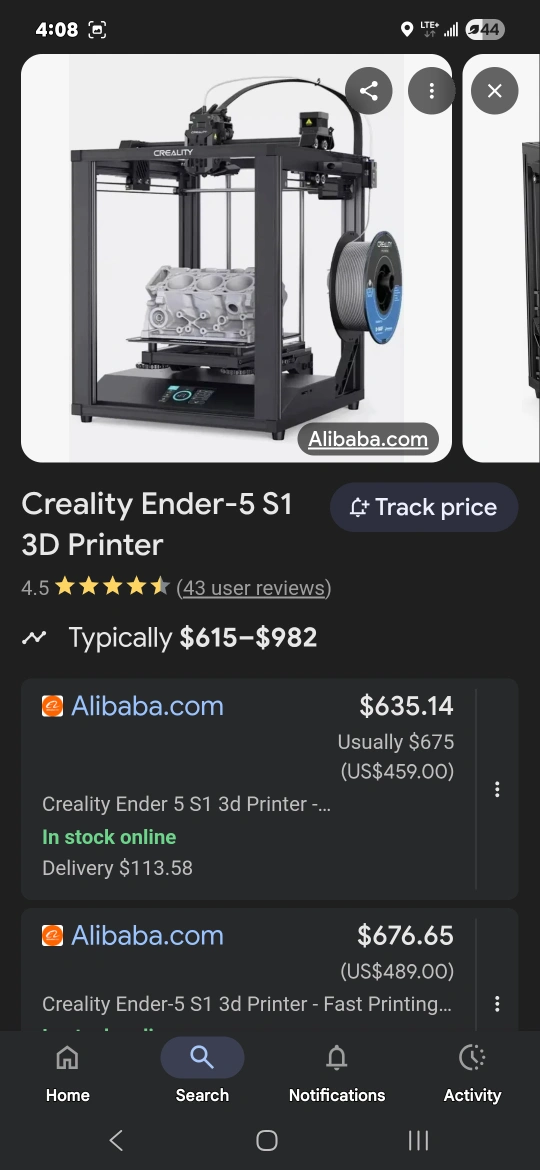Image resolution: width=540 pixels, height=1170 pixels.
Task: View the Creality Ender-5 S1 printer photo
Action: [236, 258]
